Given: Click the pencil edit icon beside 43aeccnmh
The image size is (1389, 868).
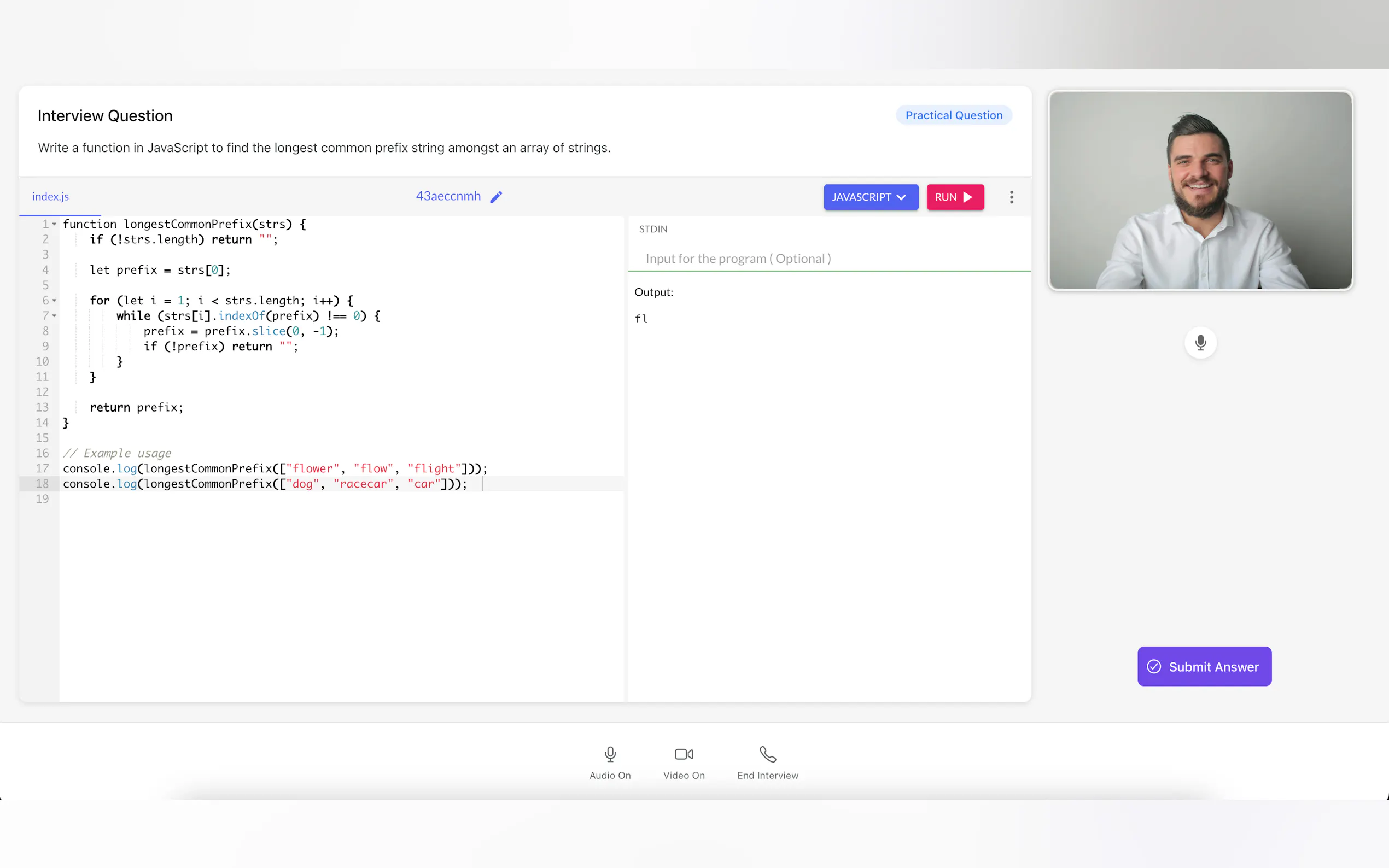Looking at the screenshot, I should pyautogui.click(x=496, y=197).
